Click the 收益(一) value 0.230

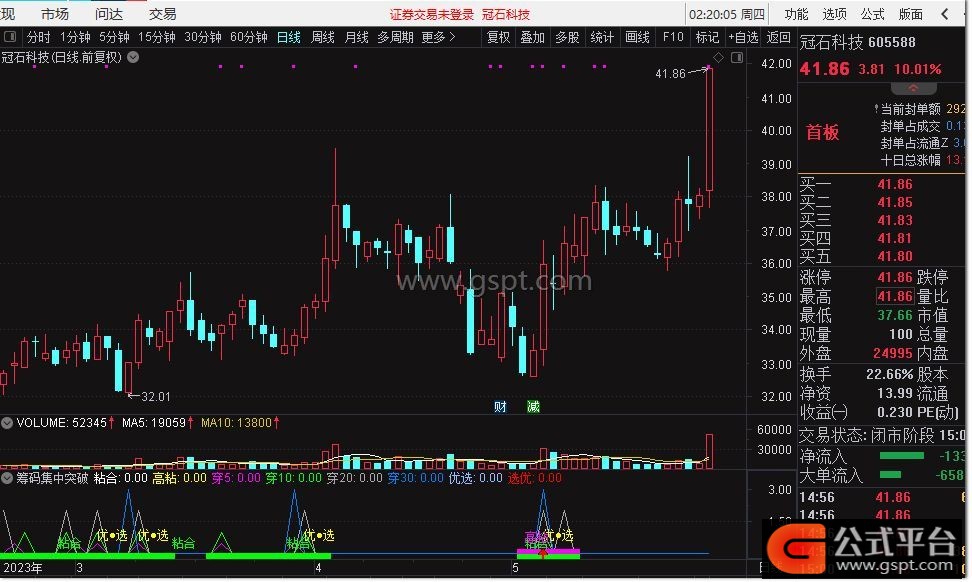click(895, 412)
